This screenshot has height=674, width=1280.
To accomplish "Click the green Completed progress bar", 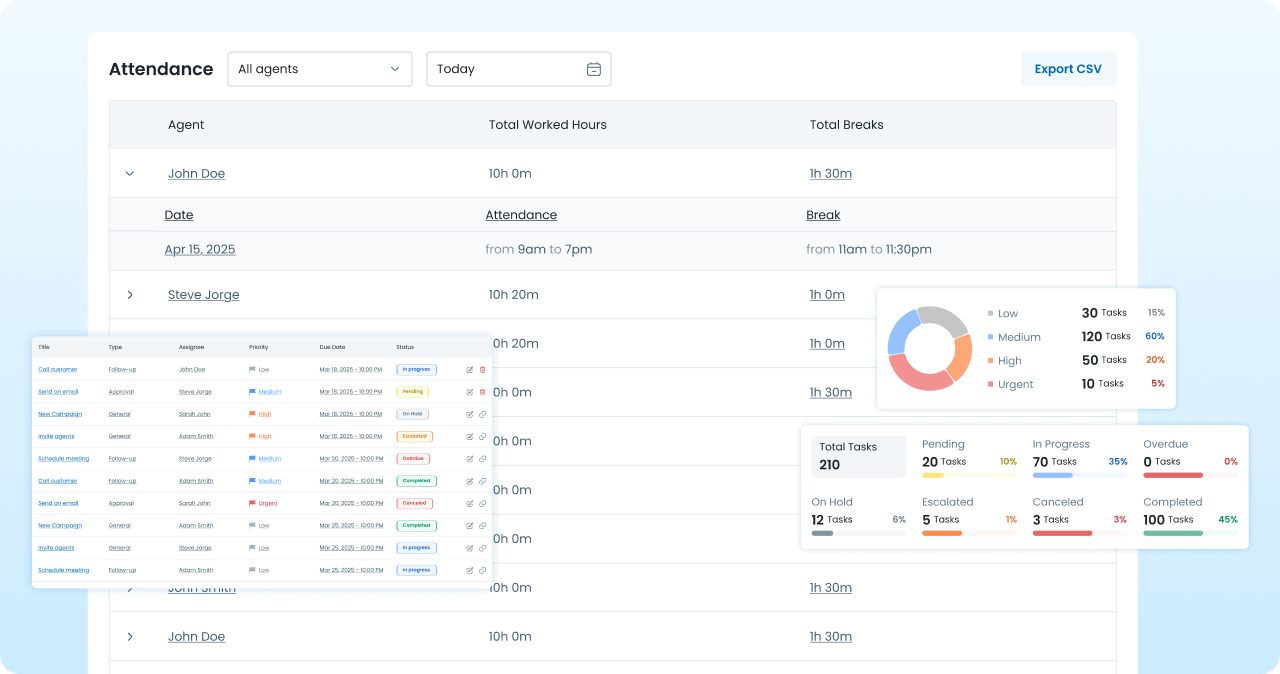I will 1172,533.
